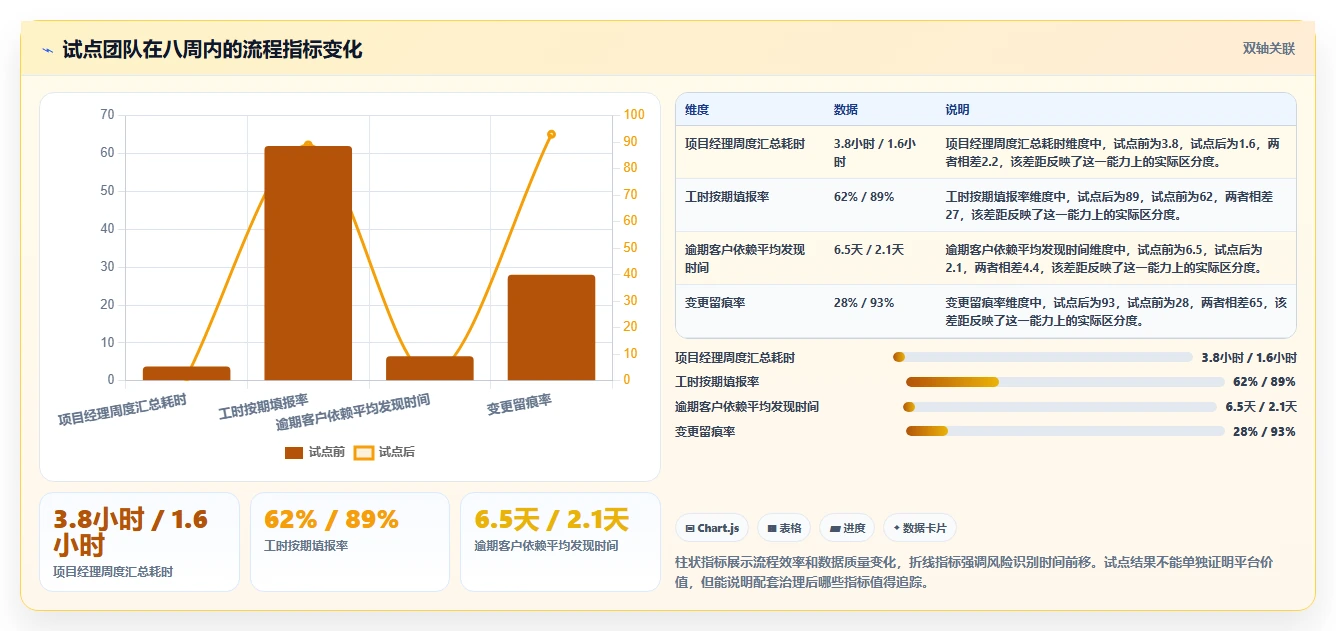Click the short 项目经理周度汇总耗时 bar in the chart
Image resolution: width=1336 pixels, height=631 pixels.
coord(187,373)
